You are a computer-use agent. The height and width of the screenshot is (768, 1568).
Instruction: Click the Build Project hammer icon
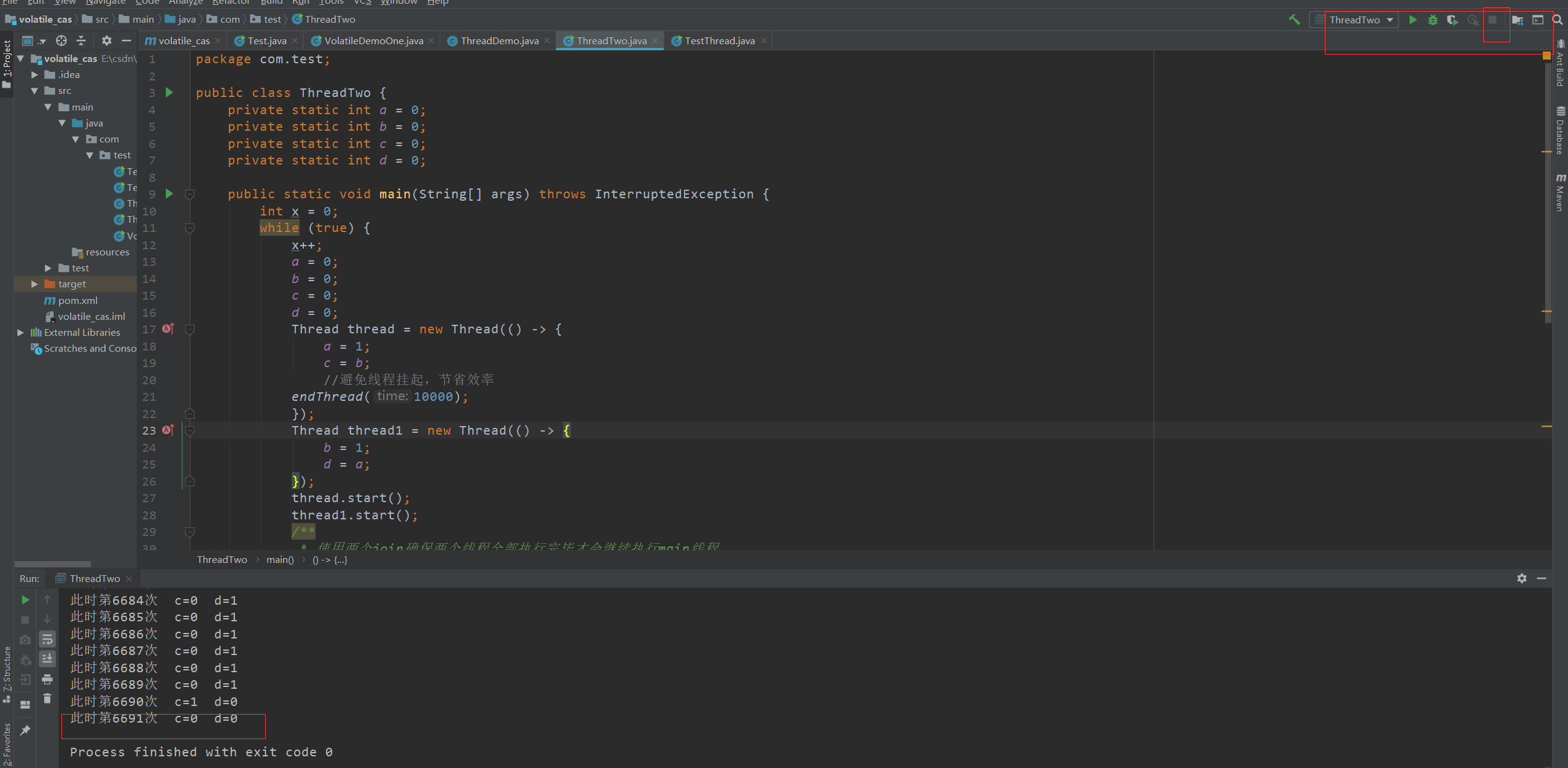point(1294,20)
